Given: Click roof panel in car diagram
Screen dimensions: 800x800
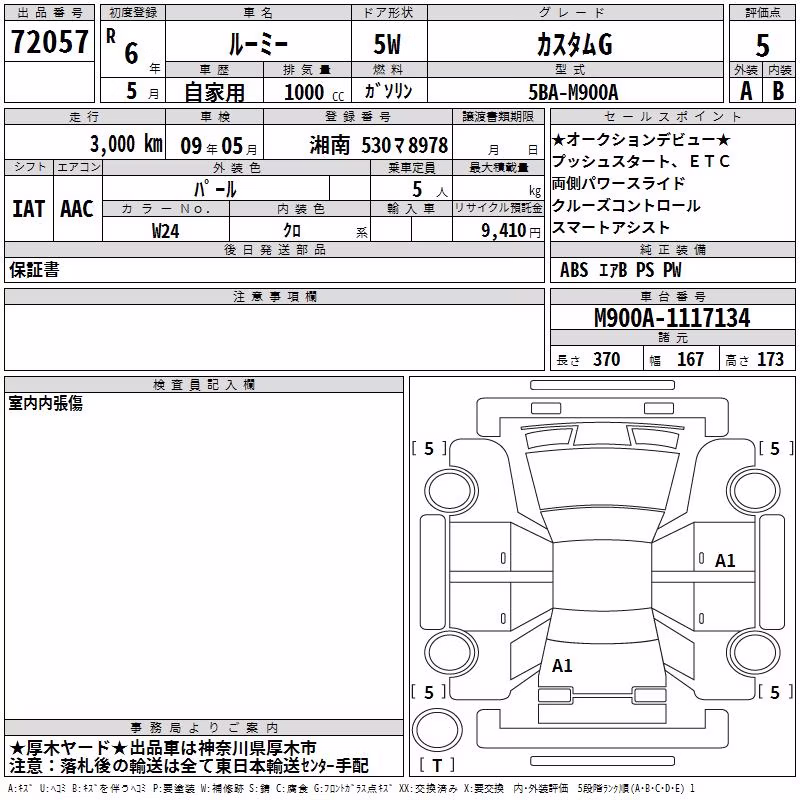Looking at the screenshot, I should coord(602,578).
